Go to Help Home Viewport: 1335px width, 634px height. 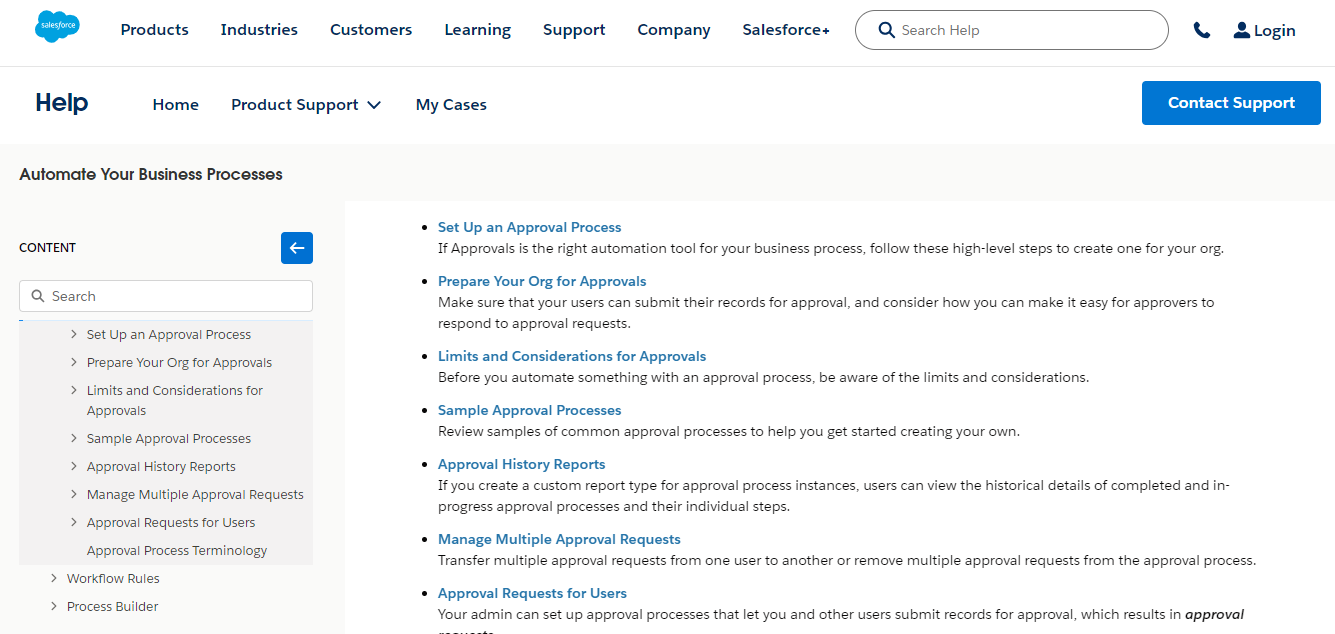pyautogui.click(x=175, y=104)
